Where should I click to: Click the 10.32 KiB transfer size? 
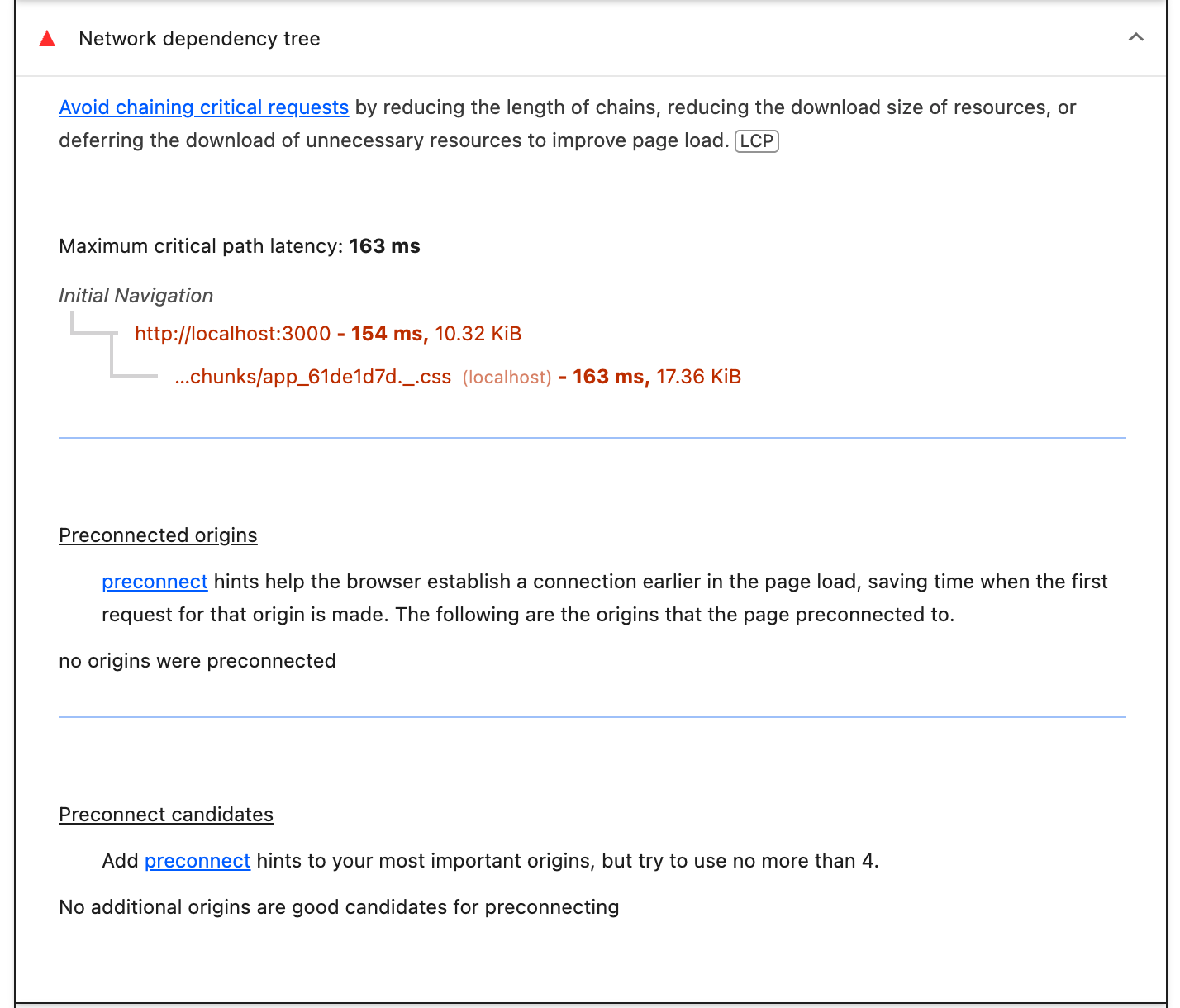(x=478, y=334)
